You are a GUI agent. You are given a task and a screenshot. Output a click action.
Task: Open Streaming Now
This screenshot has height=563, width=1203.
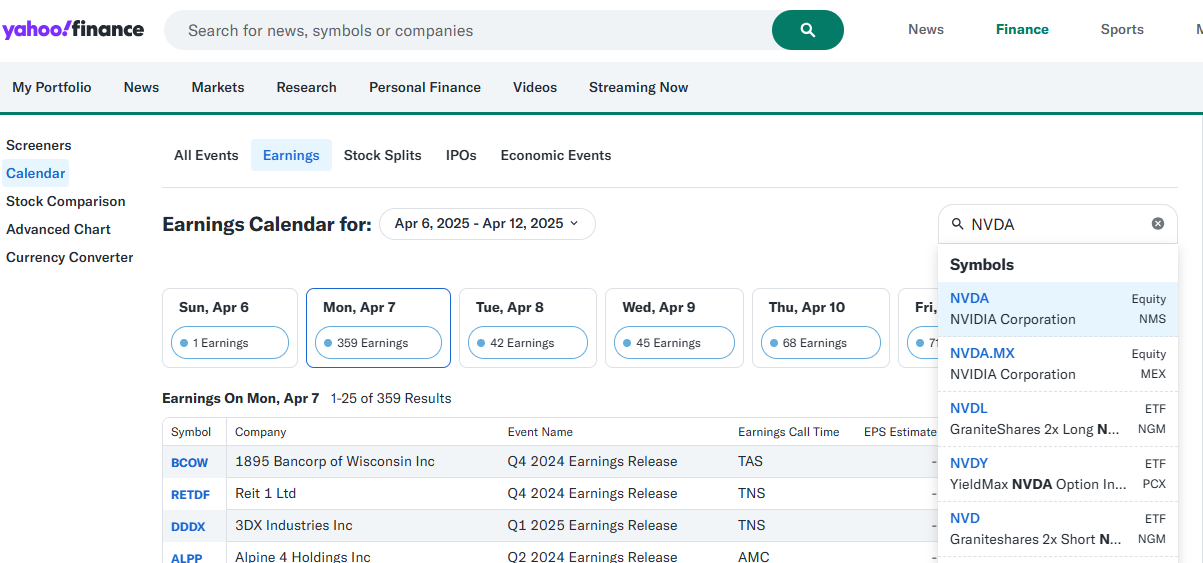[638, 87]
